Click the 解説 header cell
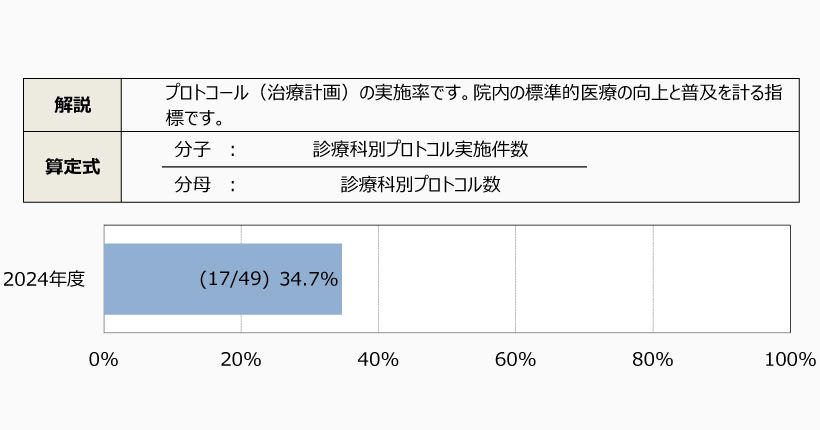This screenshot has width=820, height=430. tap(72, 104)
